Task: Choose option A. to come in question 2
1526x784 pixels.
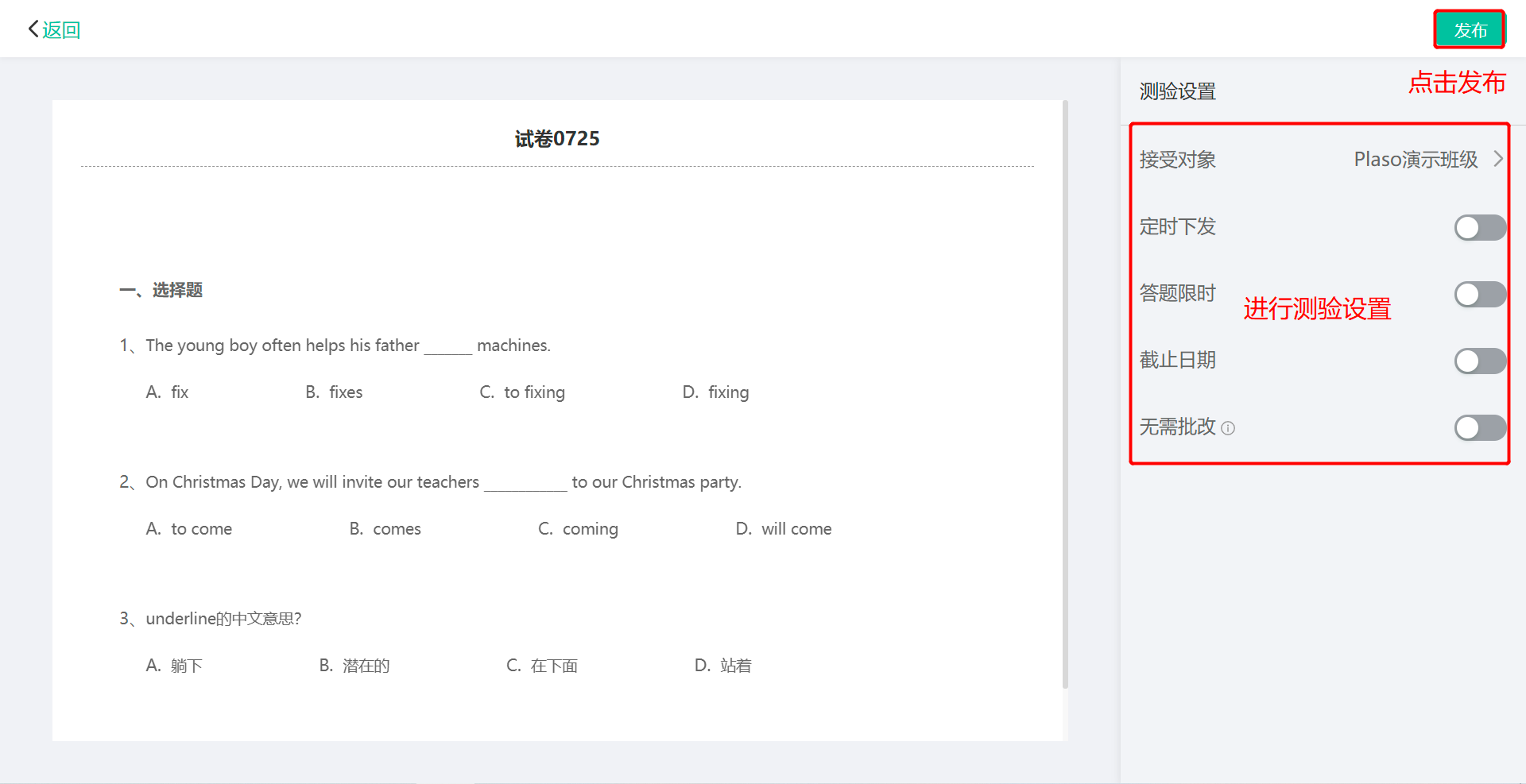Action: [x=189, y=529]
